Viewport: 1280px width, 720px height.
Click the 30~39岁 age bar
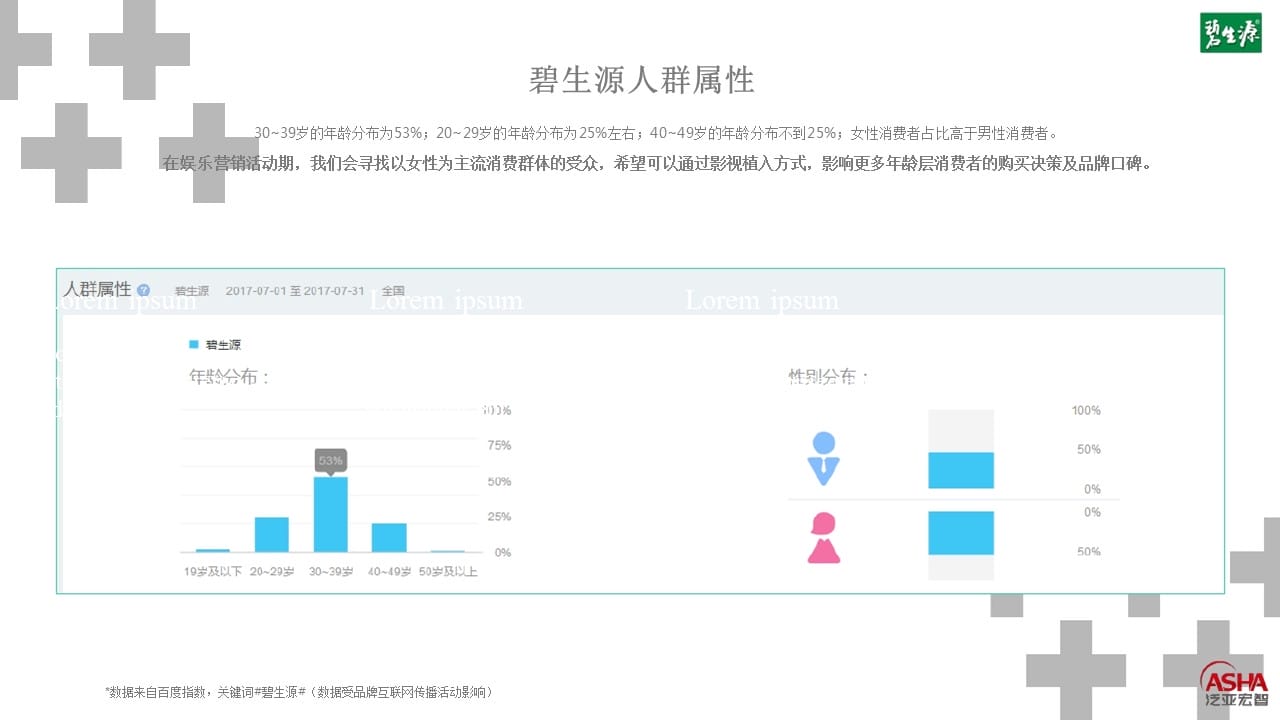331,514
